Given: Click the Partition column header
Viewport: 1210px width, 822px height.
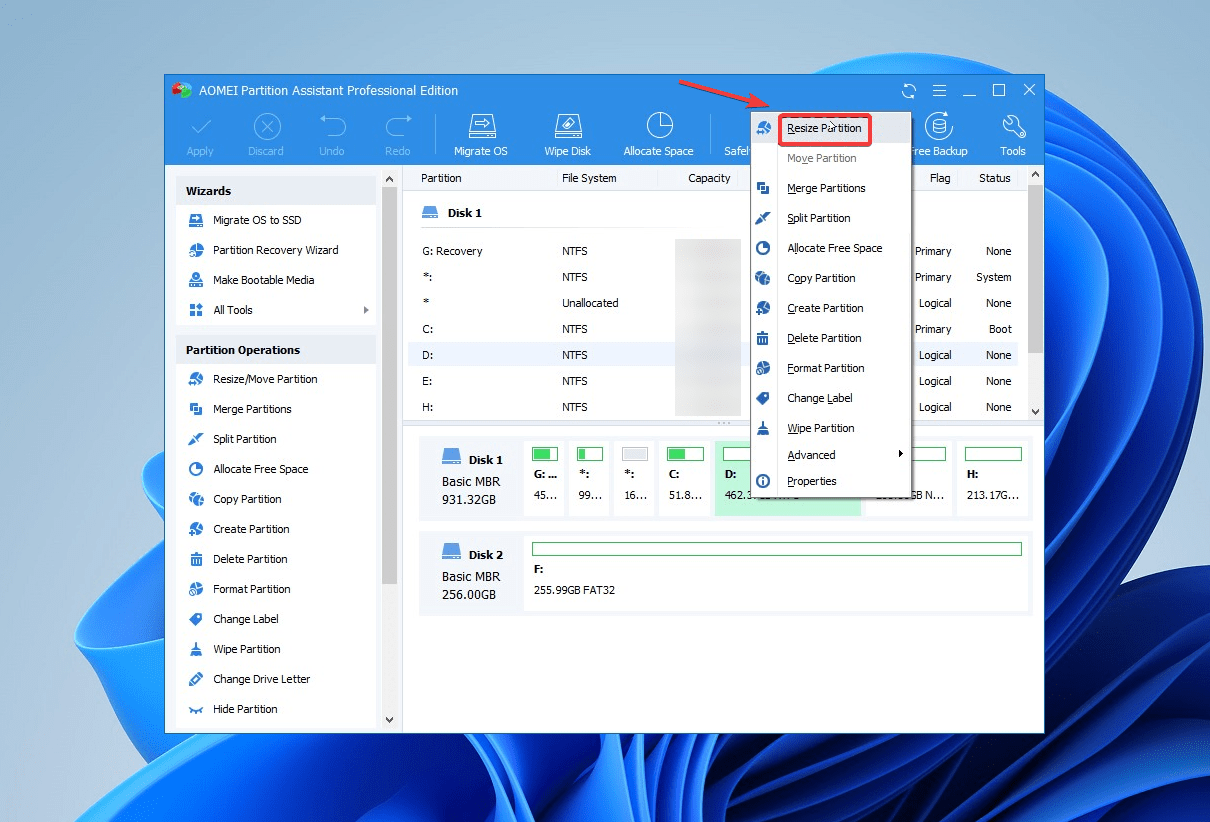Looking at the screenshot, I should [x=441, y=178].
